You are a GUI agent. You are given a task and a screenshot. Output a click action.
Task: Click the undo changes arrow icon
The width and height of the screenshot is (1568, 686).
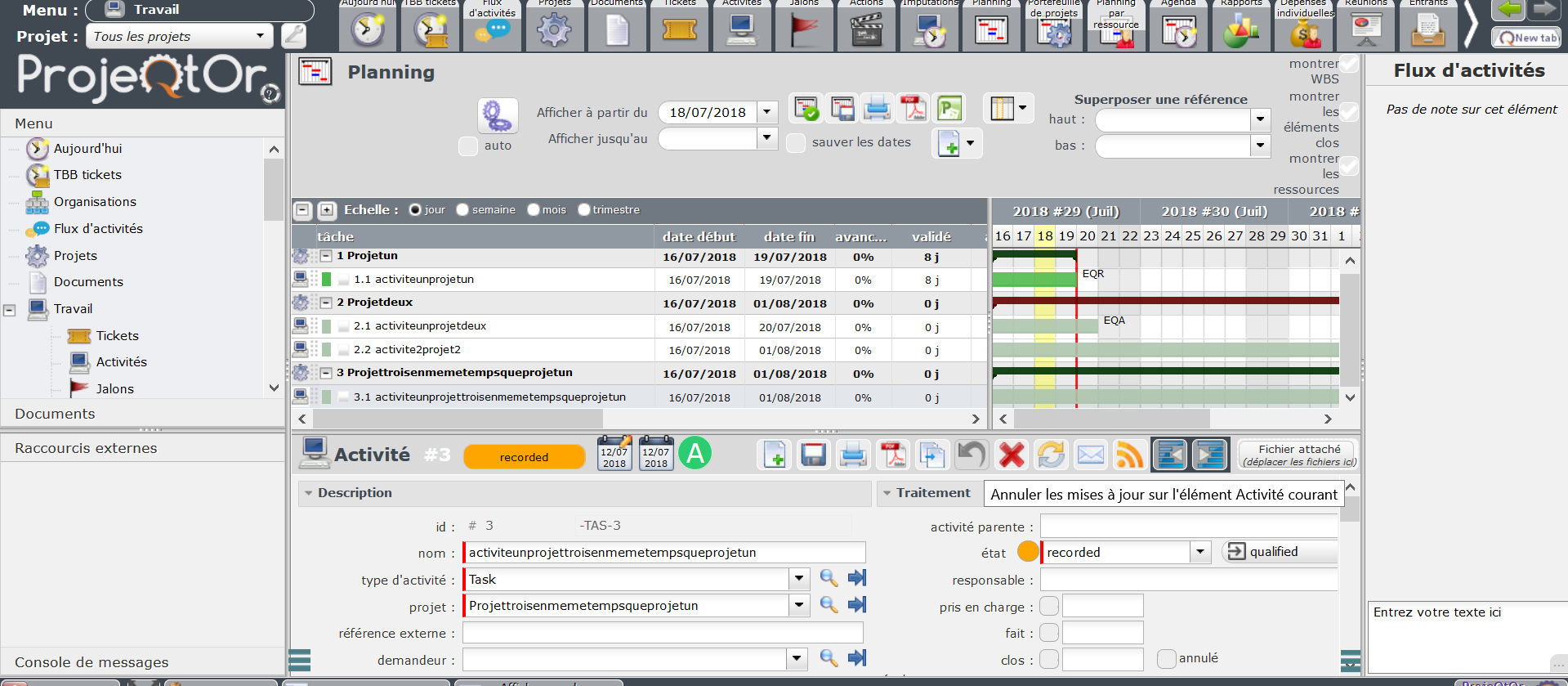[972, 455]
